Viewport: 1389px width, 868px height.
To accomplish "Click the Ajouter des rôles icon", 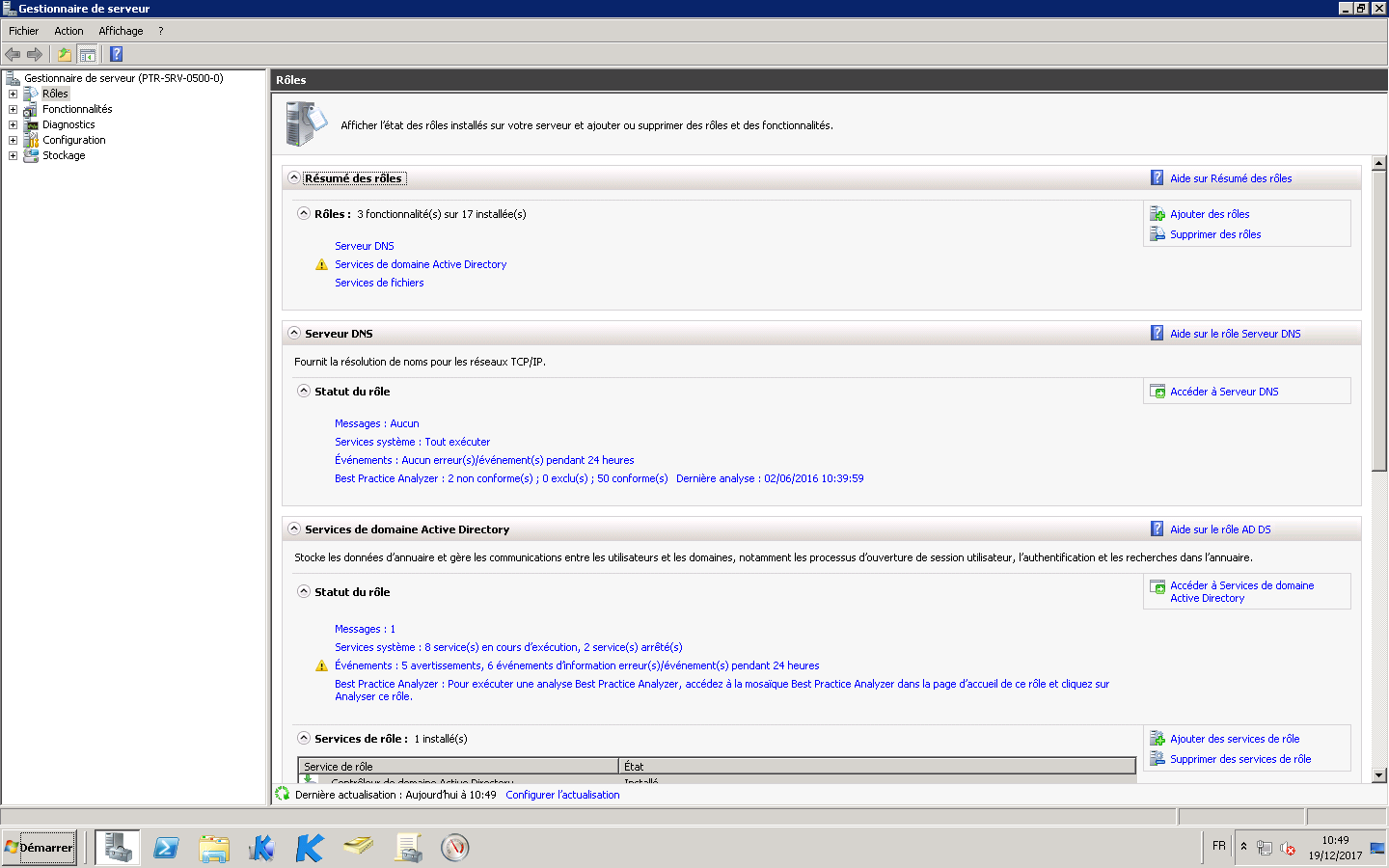I will [x=1157, y=214].
